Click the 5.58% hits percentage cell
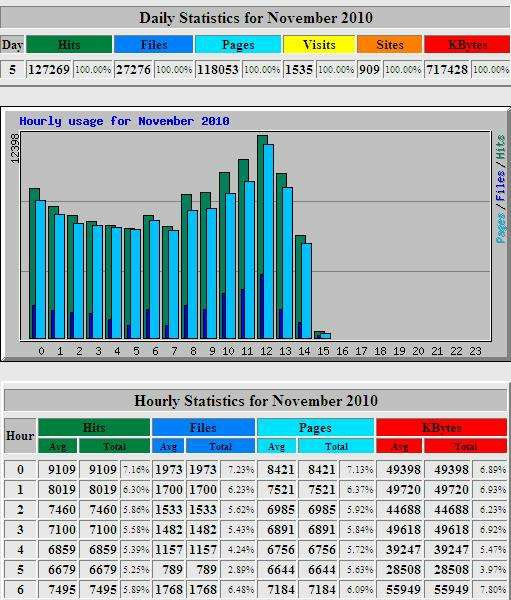The image size is (511, 600). (136, 530)
